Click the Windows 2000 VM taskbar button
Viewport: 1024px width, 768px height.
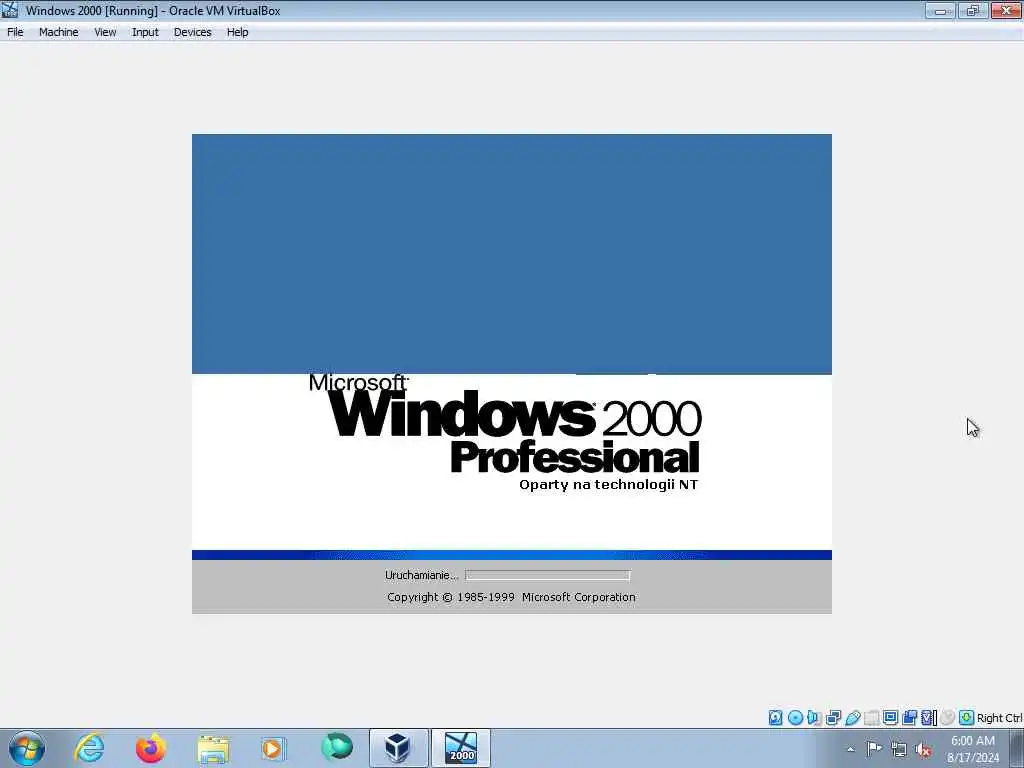(460, 748)
